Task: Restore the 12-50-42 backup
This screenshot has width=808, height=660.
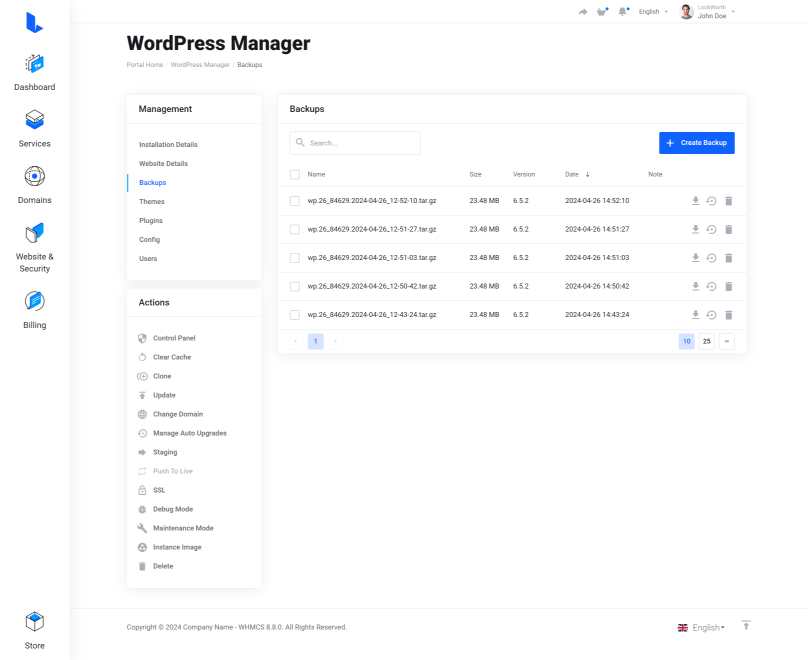Action: 711,286
